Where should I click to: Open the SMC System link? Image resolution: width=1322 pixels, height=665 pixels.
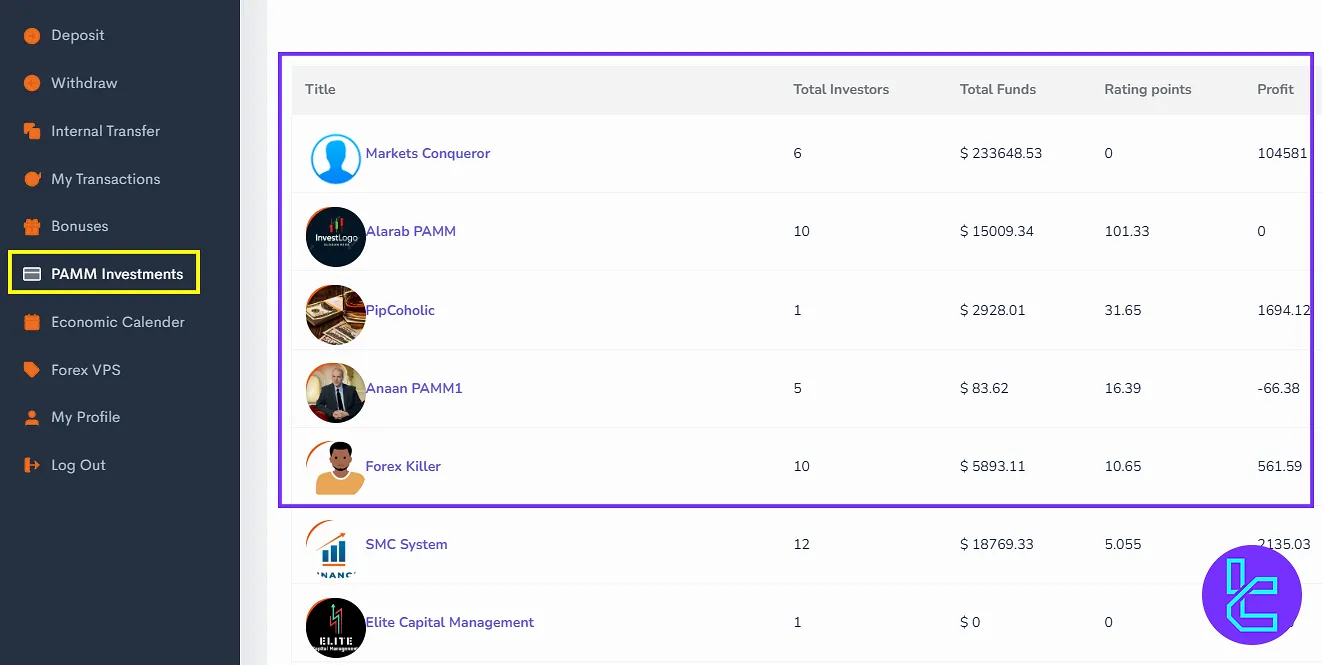(406, 544)
